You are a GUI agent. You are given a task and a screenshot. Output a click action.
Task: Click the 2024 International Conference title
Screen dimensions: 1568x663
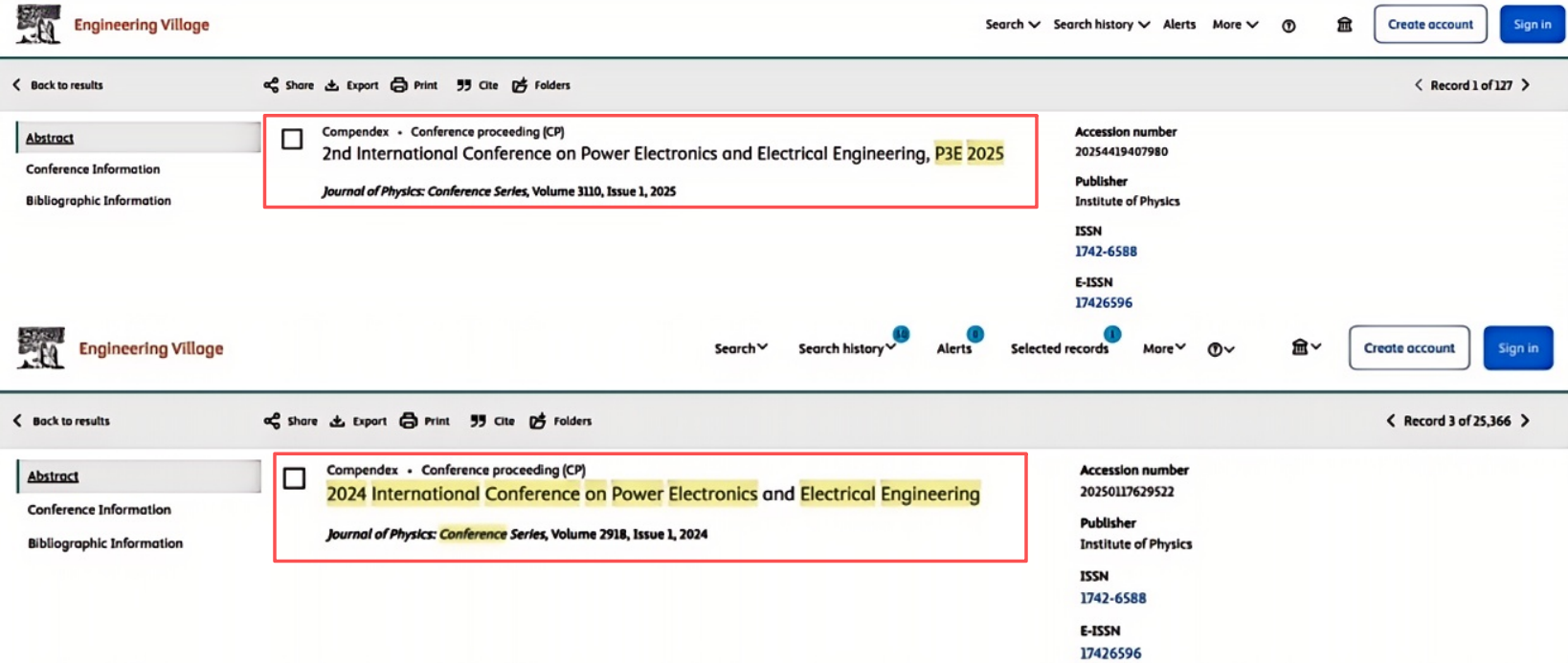tap(653, 494)
